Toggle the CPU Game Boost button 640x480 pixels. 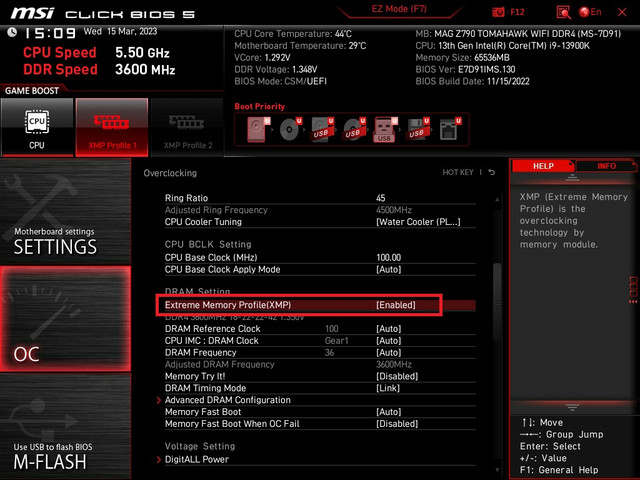(x=37, y=127)
